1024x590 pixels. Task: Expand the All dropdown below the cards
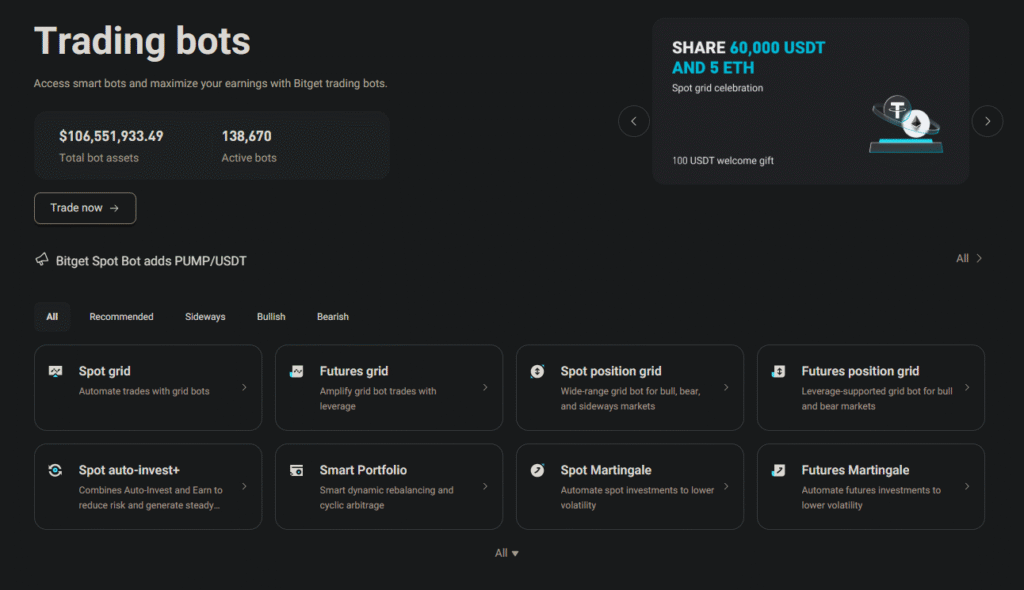click(507, 553)
